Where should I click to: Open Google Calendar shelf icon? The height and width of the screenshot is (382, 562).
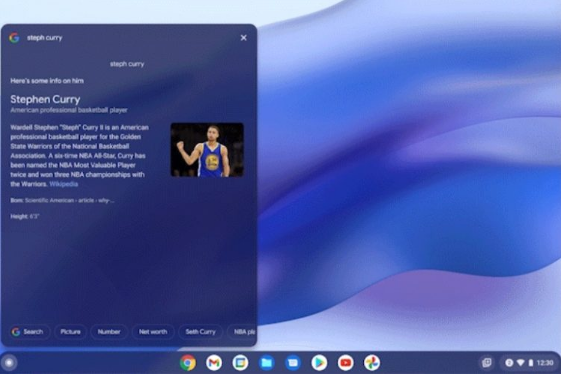[x=240, y=363]
